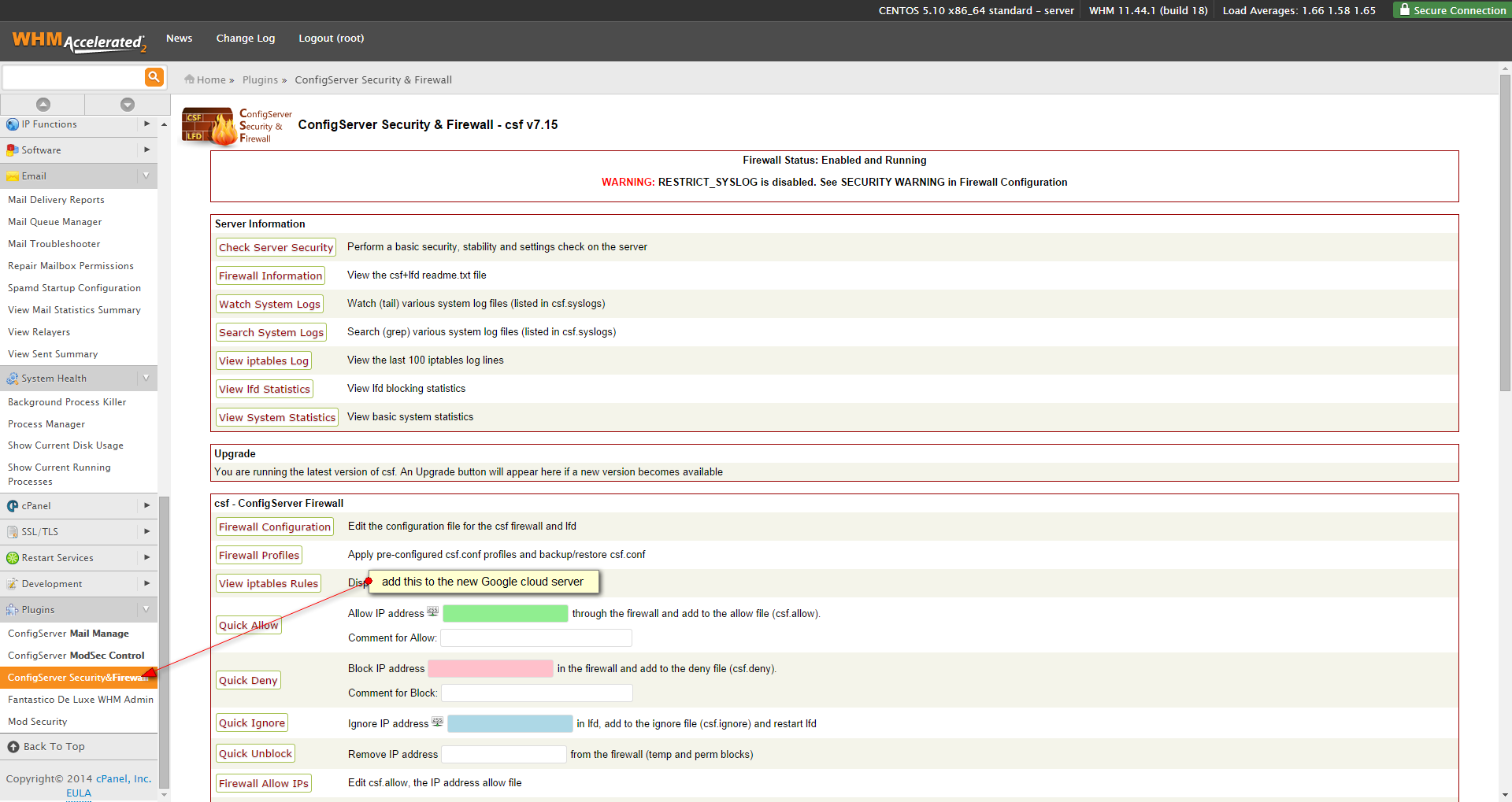
Task: Click the Comment for Allow field
Action: [x=536, y=638]
